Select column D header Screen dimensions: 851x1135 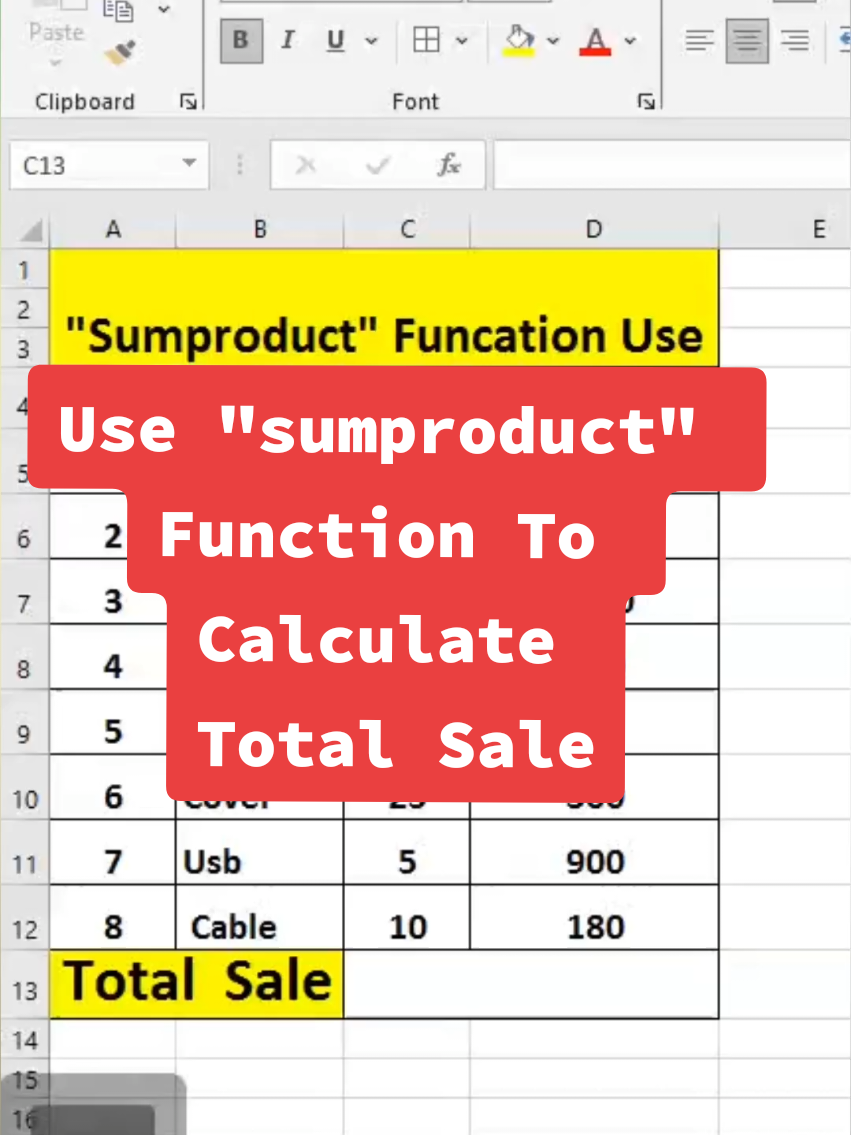(594, 230)
